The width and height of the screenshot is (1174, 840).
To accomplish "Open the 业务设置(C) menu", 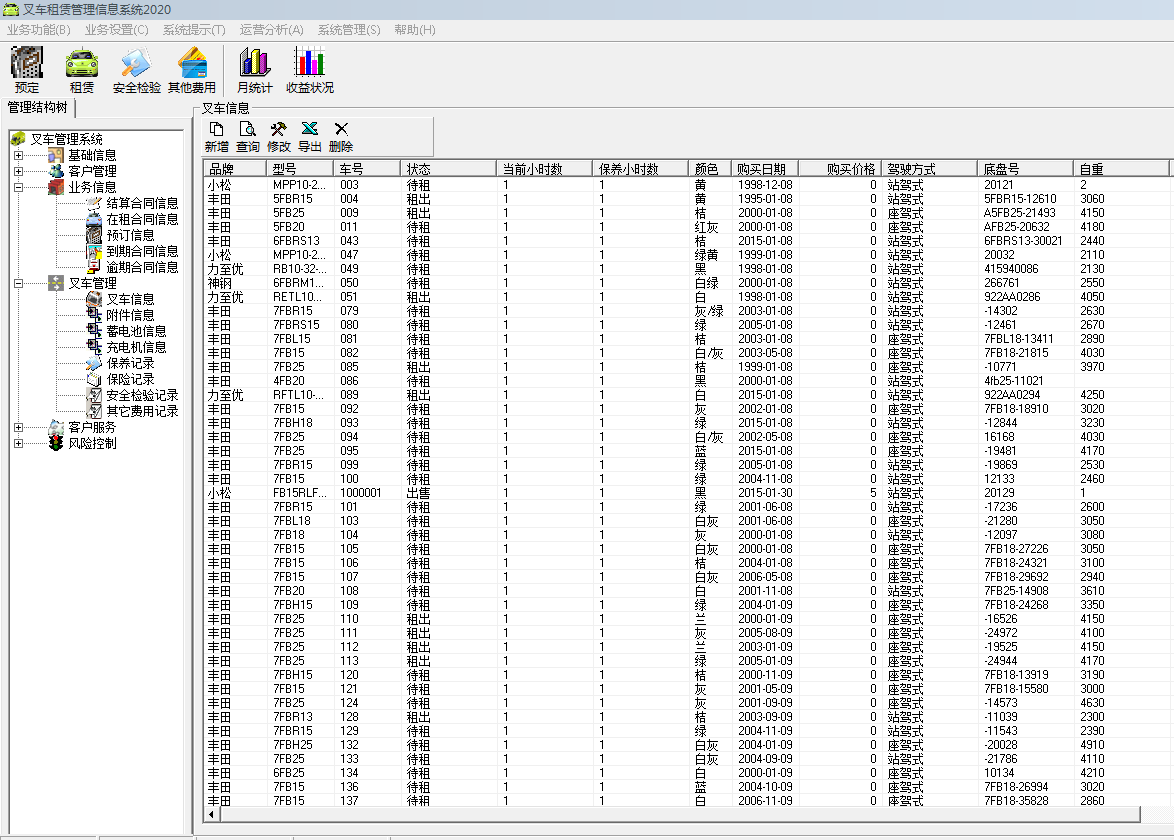I will click(116, 30).
